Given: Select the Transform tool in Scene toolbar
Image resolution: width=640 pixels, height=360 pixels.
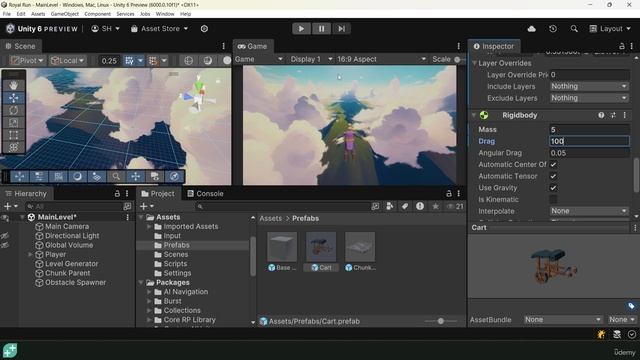Looking at the screenshot, I should click(13, 147).
